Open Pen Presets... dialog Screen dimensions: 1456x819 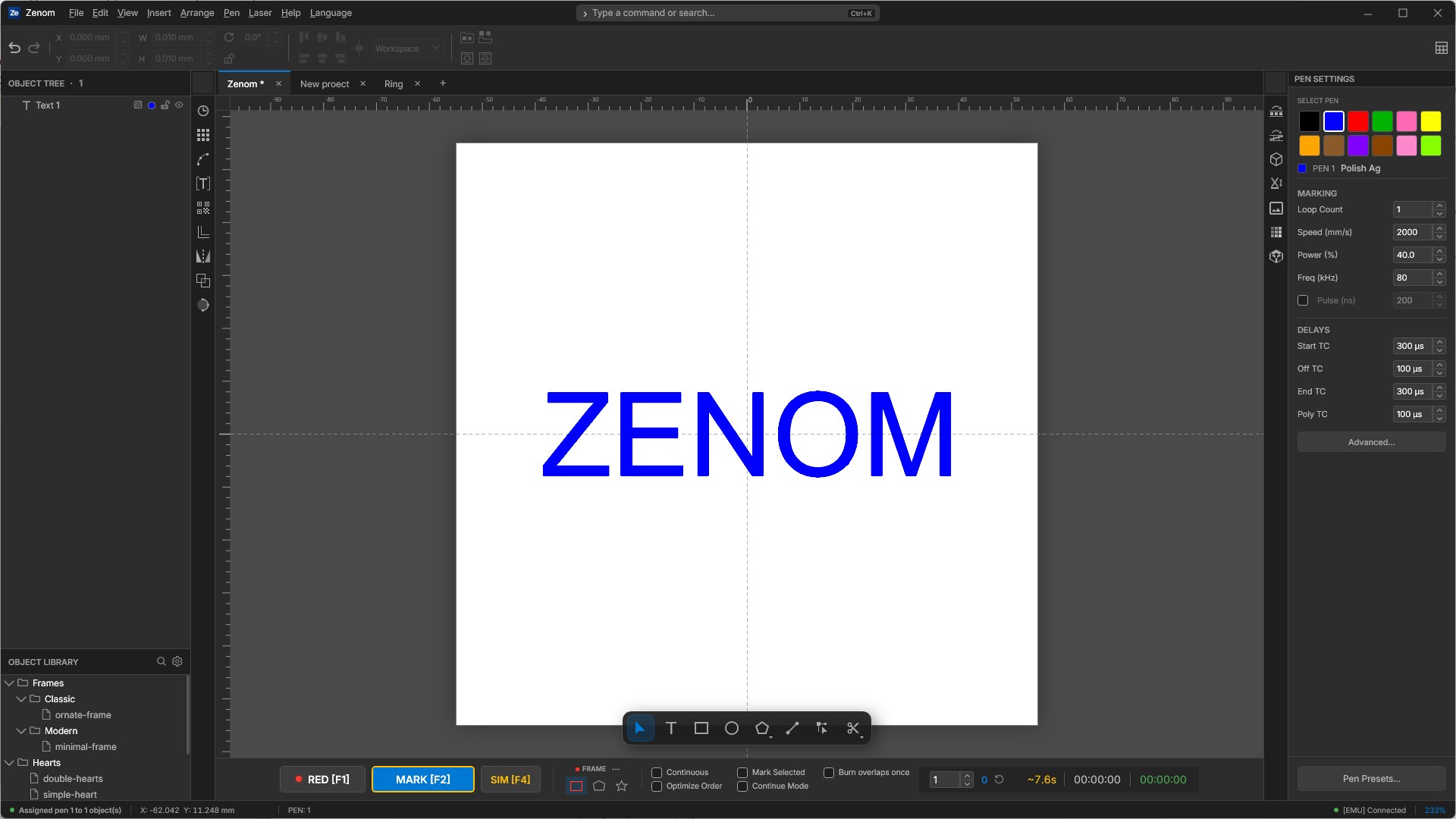pyautogui.click(x=1371, y=779)
